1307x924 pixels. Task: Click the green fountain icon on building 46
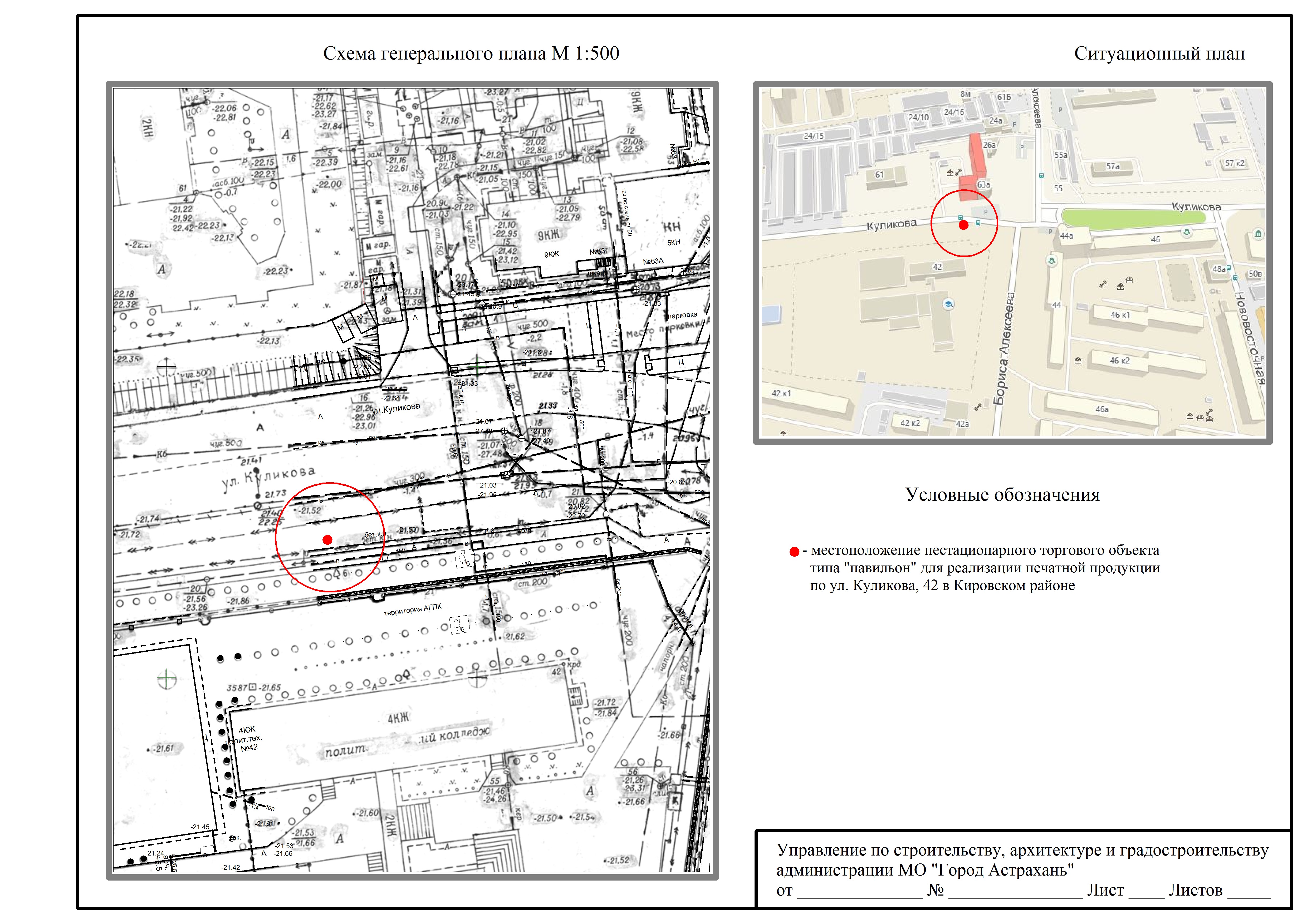[x=1186, y=232]
